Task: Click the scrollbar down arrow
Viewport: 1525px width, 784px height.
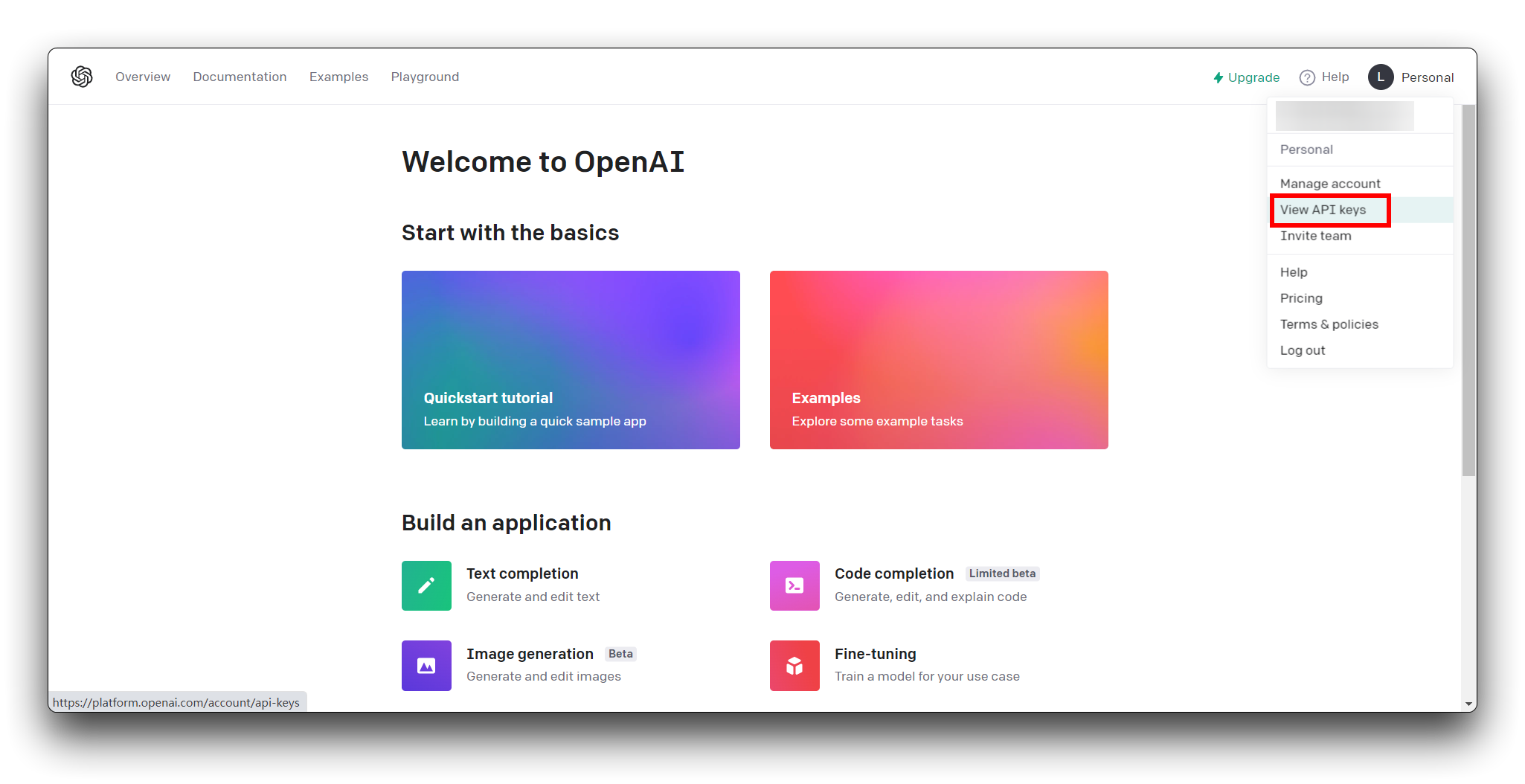Action: pos(1468,704)
